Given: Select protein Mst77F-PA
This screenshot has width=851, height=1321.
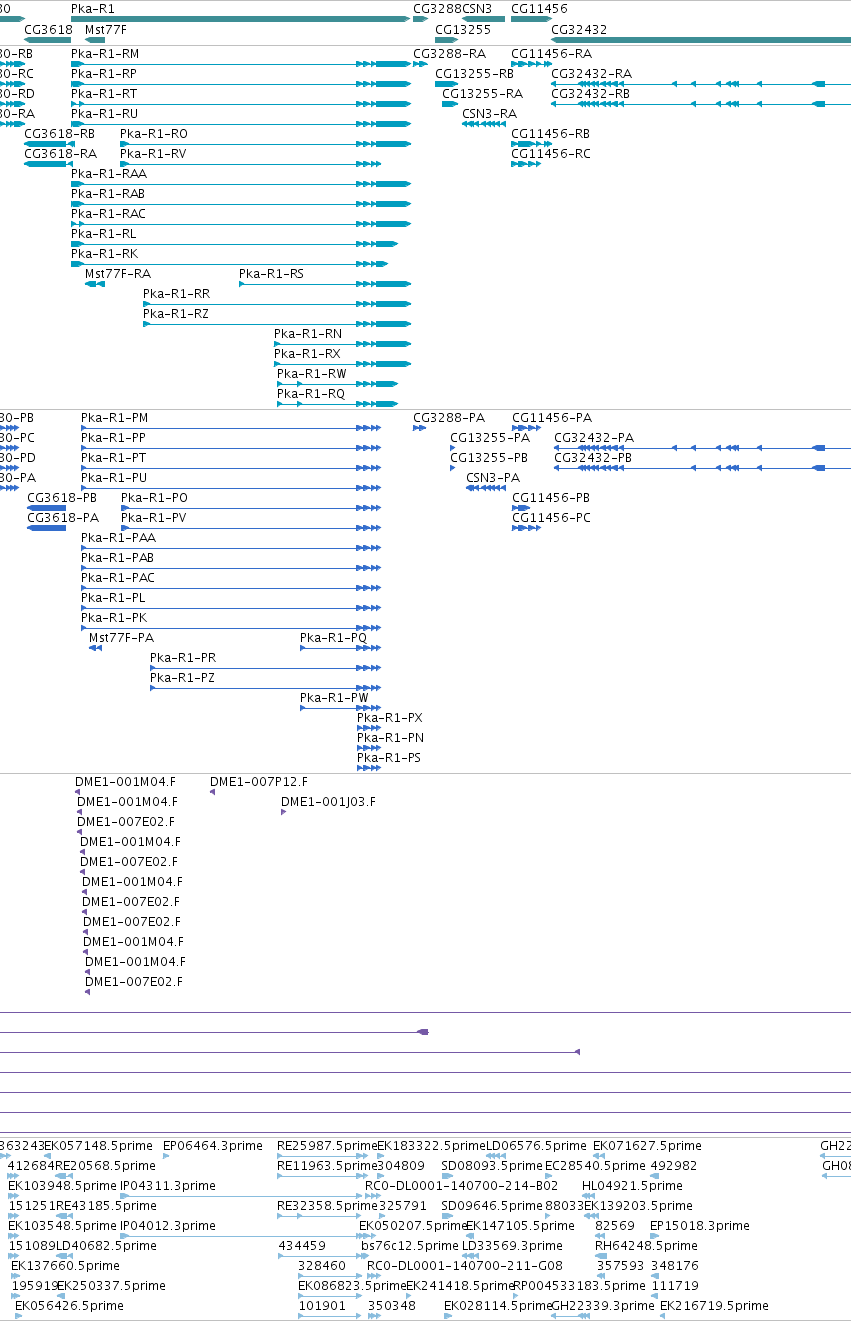Looking at the screenshot, I should point(122,638).
